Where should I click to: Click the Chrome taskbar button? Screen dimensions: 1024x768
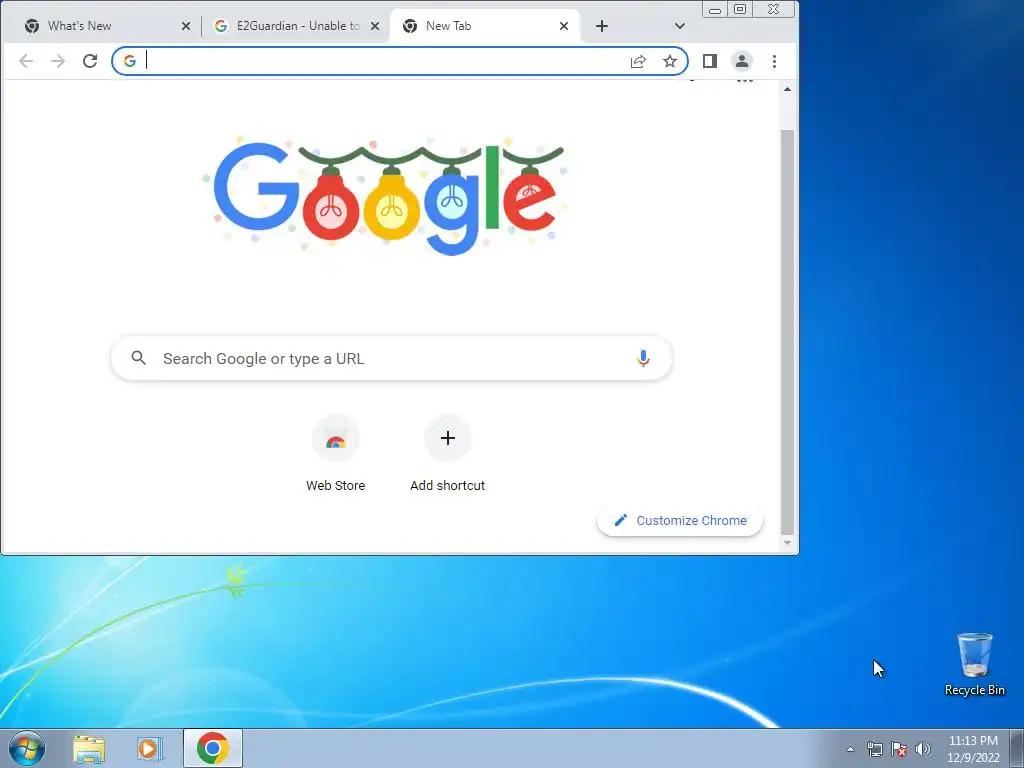pyautogui.click(x=213, y=748)
